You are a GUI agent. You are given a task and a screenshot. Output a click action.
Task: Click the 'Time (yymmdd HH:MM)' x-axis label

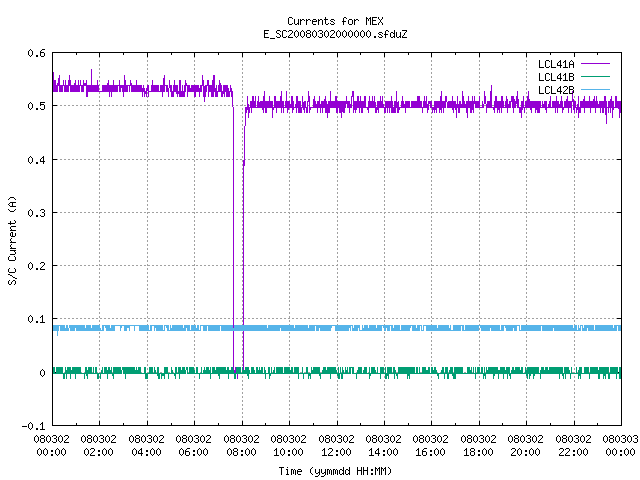[x=335, y=471]
